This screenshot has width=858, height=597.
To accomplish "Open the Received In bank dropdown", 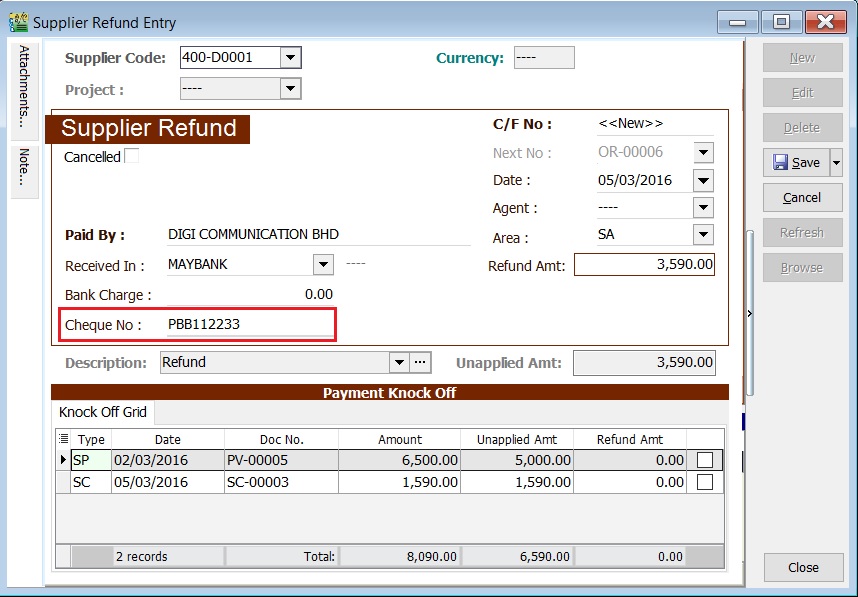I will coord(322,265).
